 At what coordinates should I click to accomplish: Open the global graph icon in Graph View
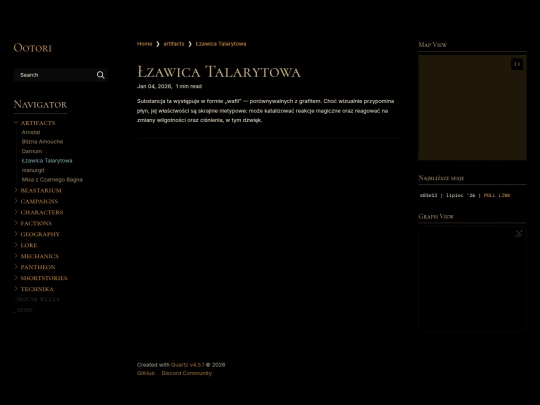click(x=519, y=233)
